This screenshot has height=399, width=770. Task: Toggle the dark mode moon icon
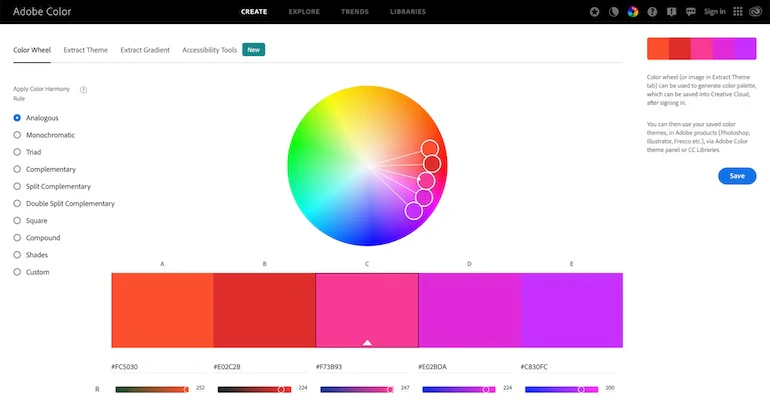click(614, 12)
